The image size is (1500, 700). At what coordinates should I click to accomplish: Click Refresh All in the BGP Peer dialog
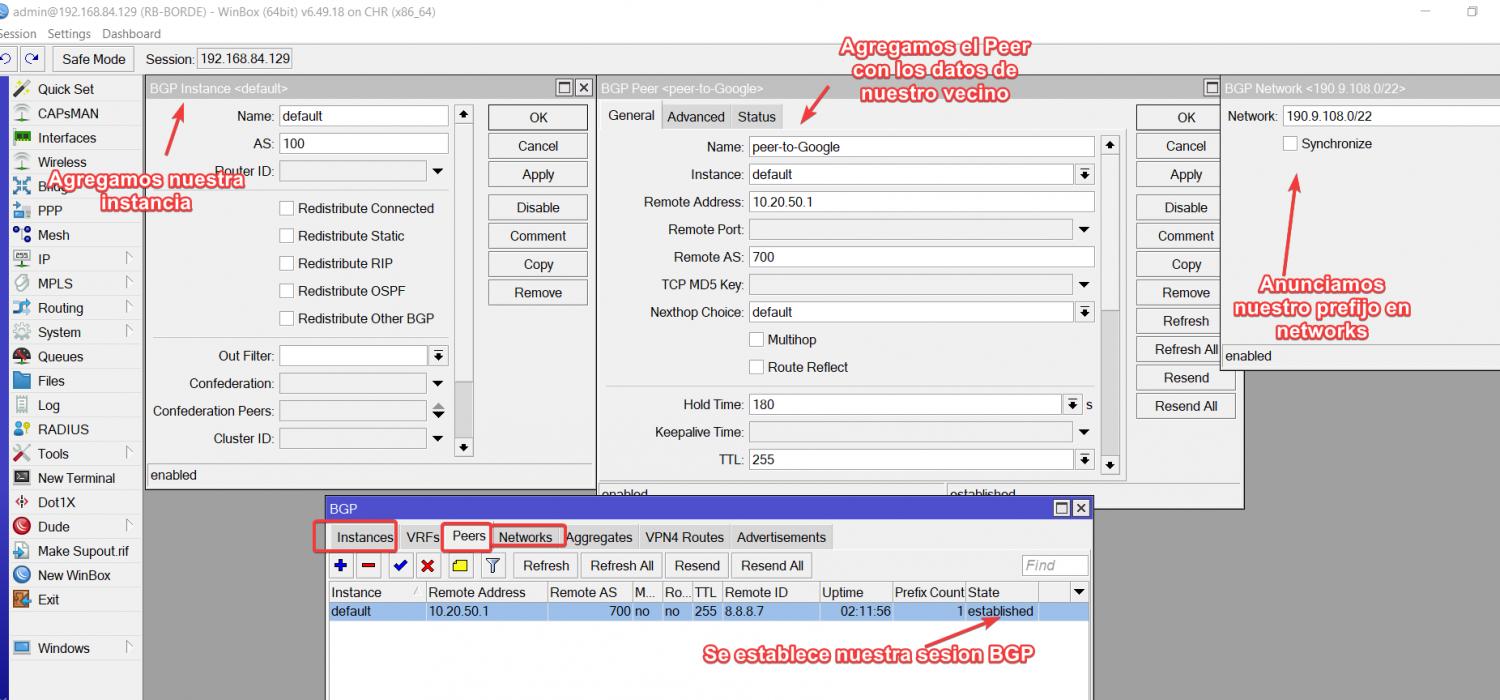point(1185,350)
